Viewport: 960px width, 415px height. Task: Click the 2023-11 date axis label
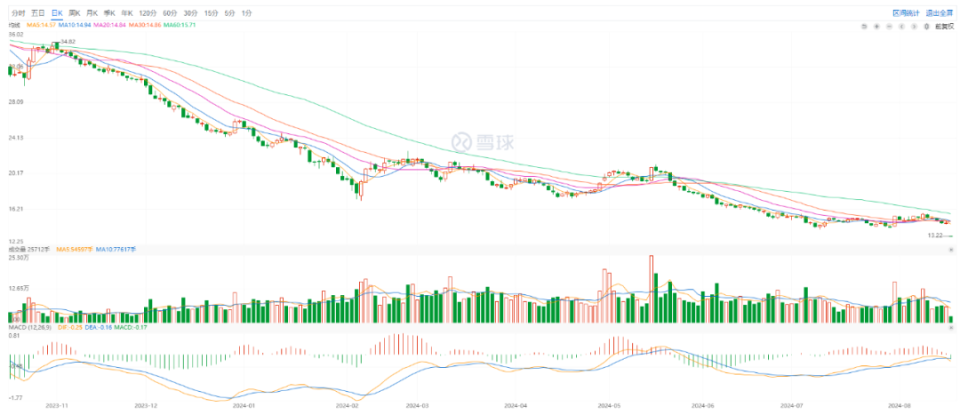click(x=55, y=405)
